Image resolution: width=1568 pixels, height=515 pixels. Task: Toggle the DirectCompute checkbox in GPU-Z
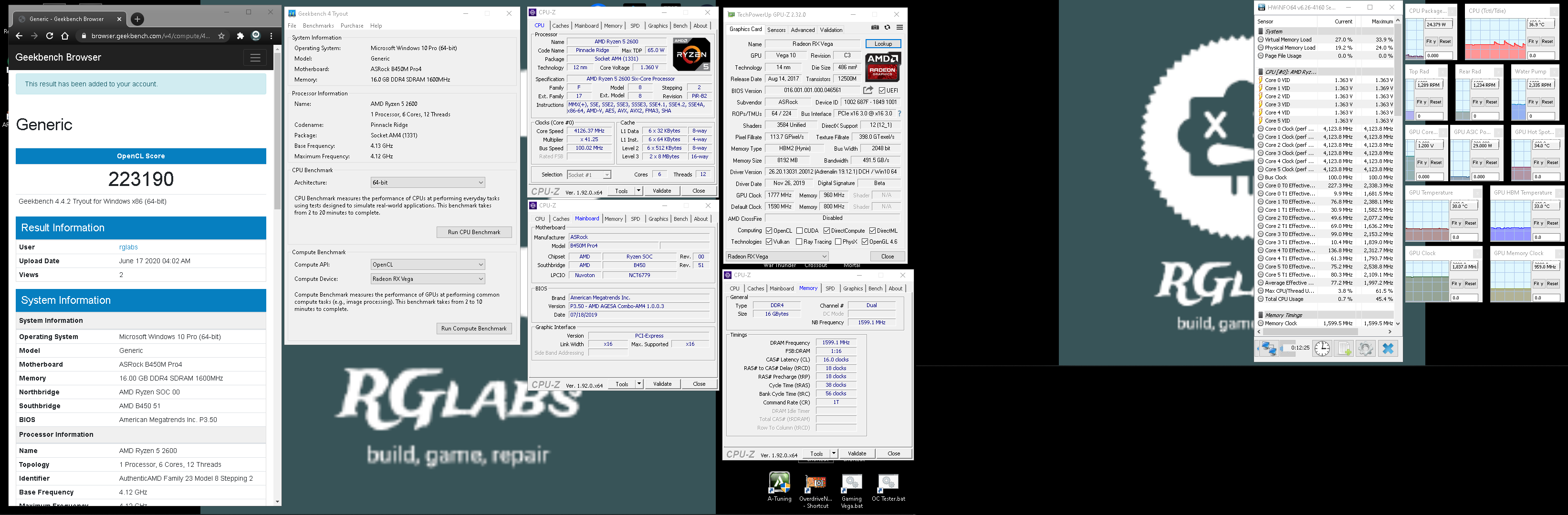click(x=826, y=231)
